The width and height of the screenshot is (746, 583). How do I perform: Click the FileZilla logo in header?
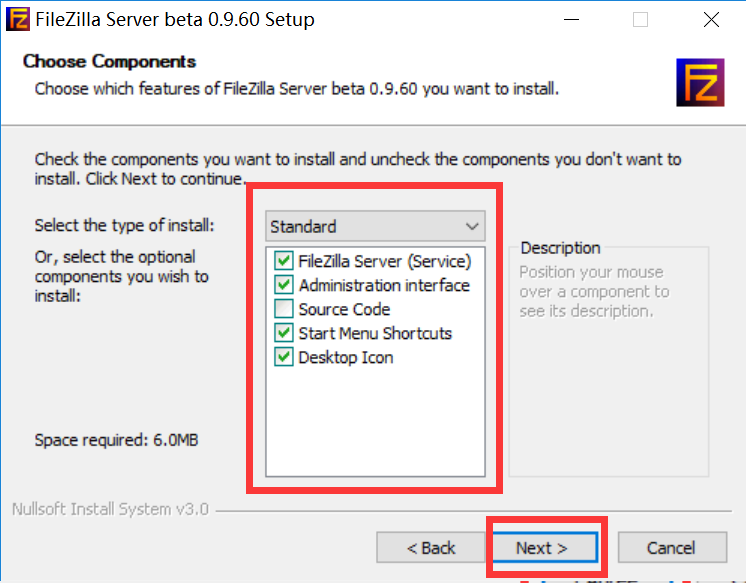tap(700, 82)
